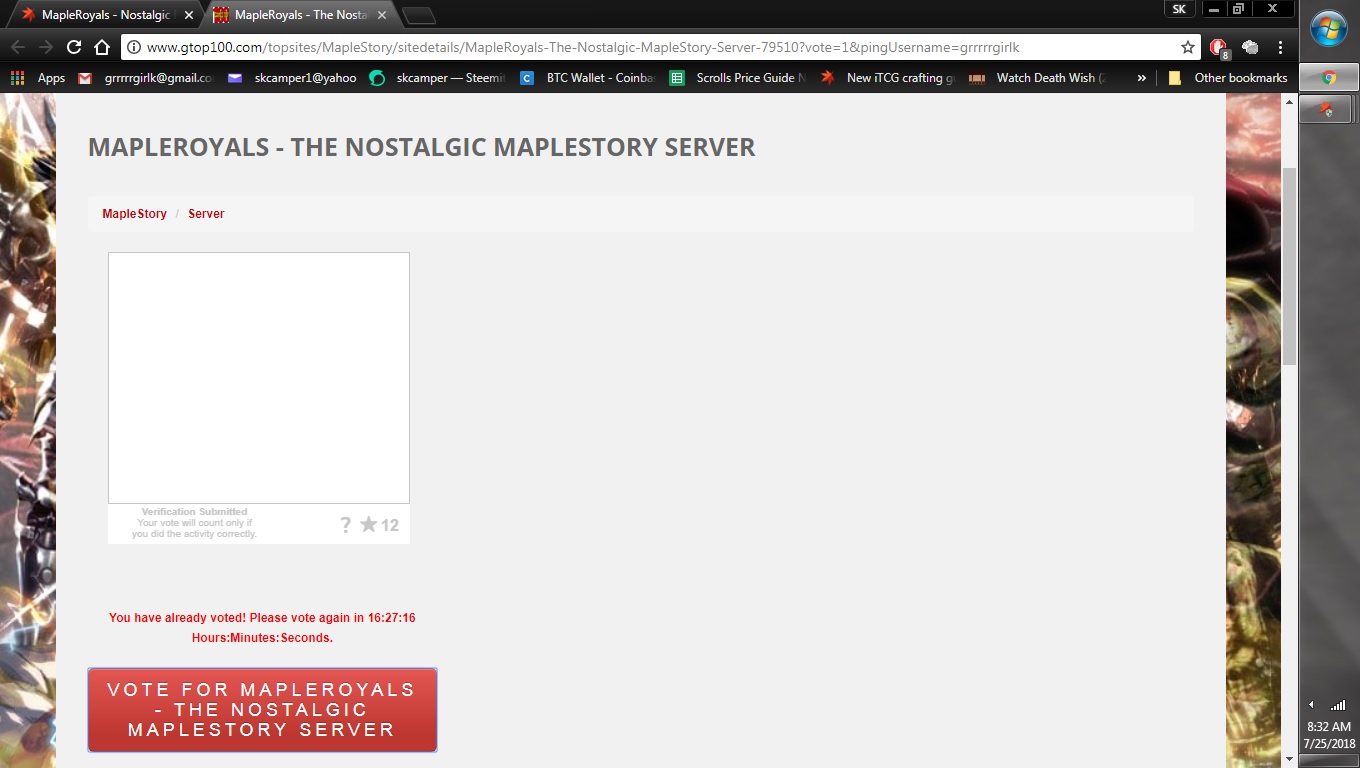Viewport: 1360px width, 768px height.
Task: Open the Chrome three-dot menu
Action: [x=1280, y=47]
